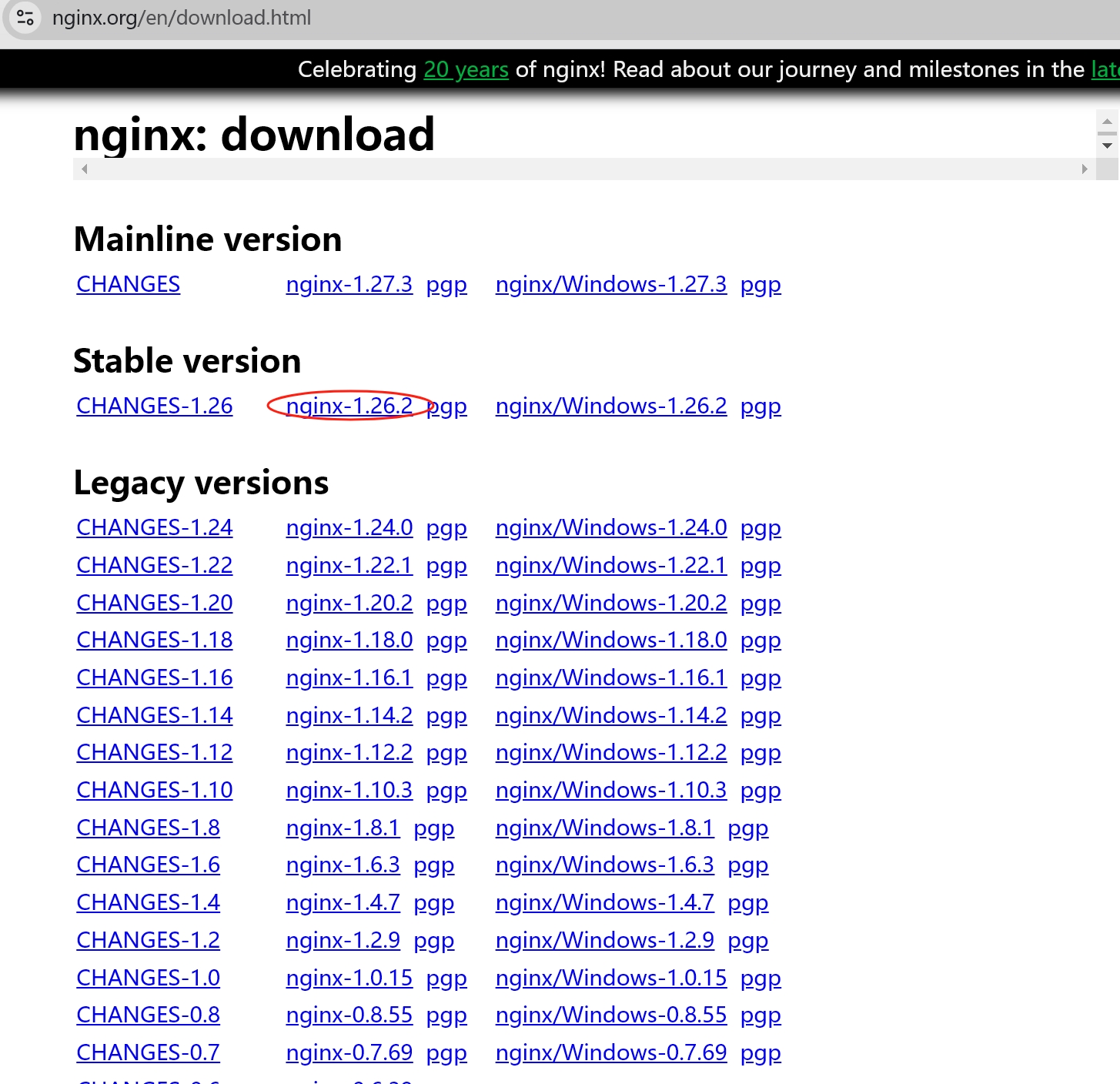This screenshot has width=1120, height=1084.
Task: Download nginx/Windows-1.16.1
Action: click(610, 677)
